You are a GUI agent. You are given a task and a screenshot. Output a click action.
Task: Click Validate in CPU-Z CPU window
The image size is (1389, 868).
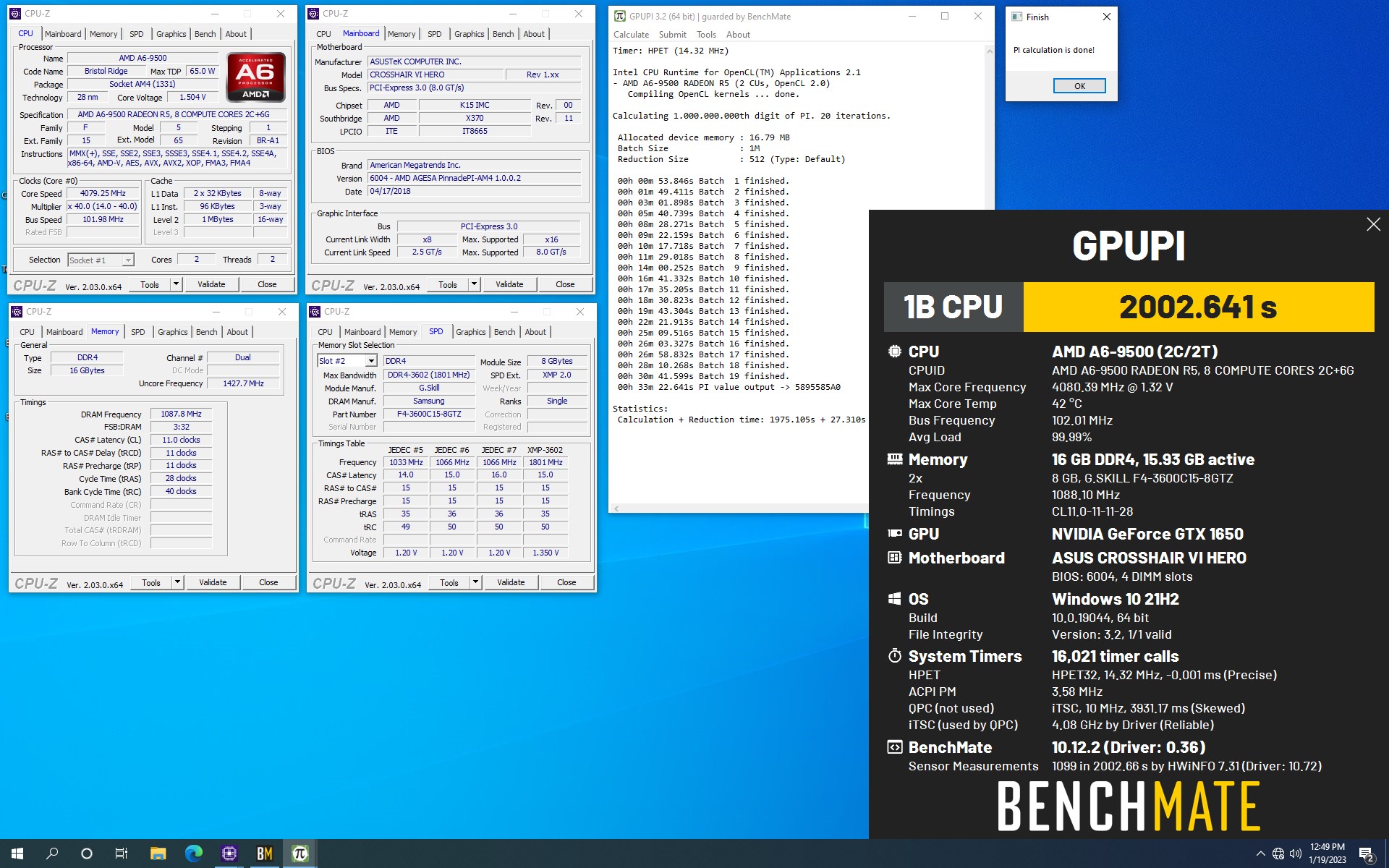point(211,284)
